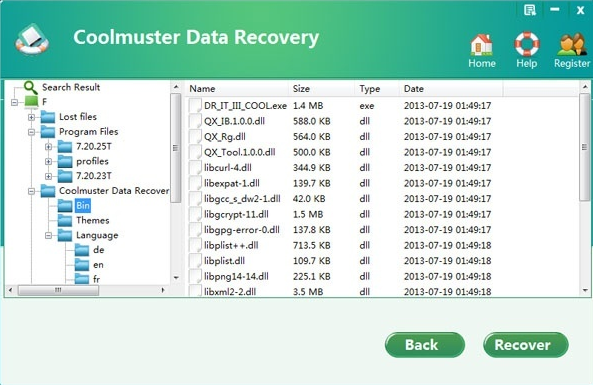The image size is (593, 385).
Task: Open the Register users icon
Action: (572, 45)
